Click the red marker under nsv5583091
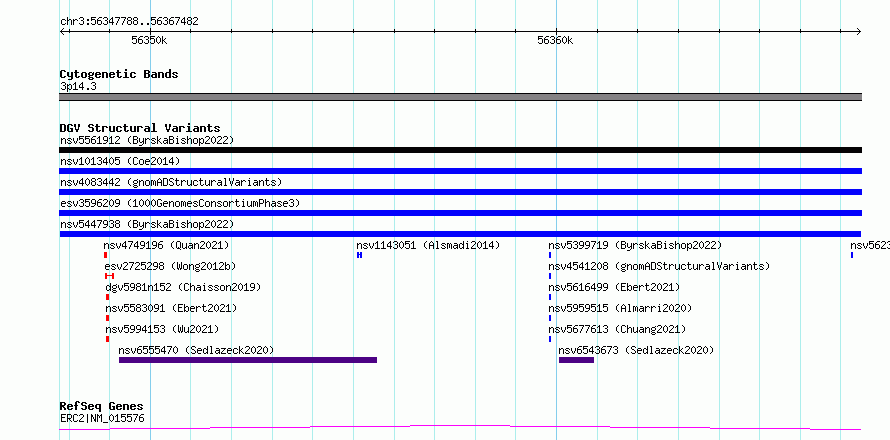 (x=107, y=318)
